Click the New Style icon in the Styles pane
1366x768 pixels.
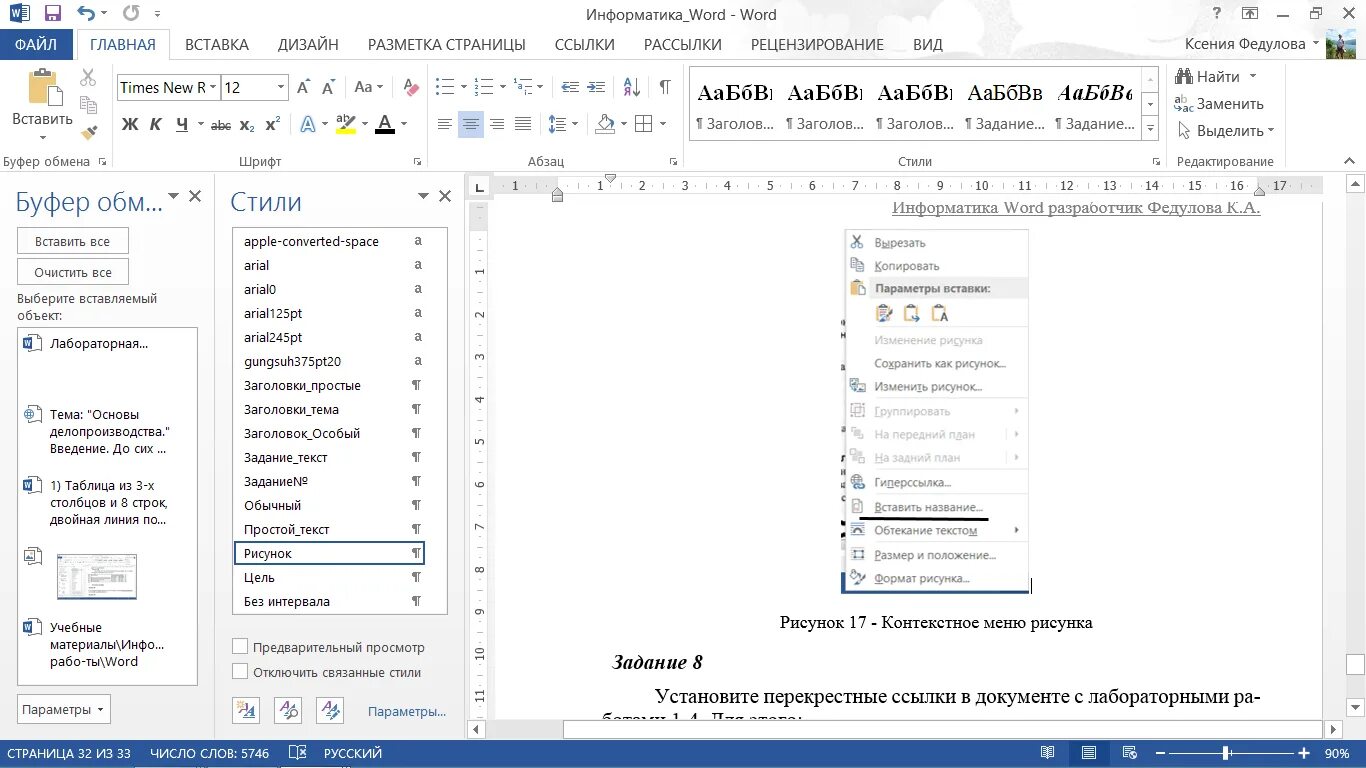click(246, 710)
